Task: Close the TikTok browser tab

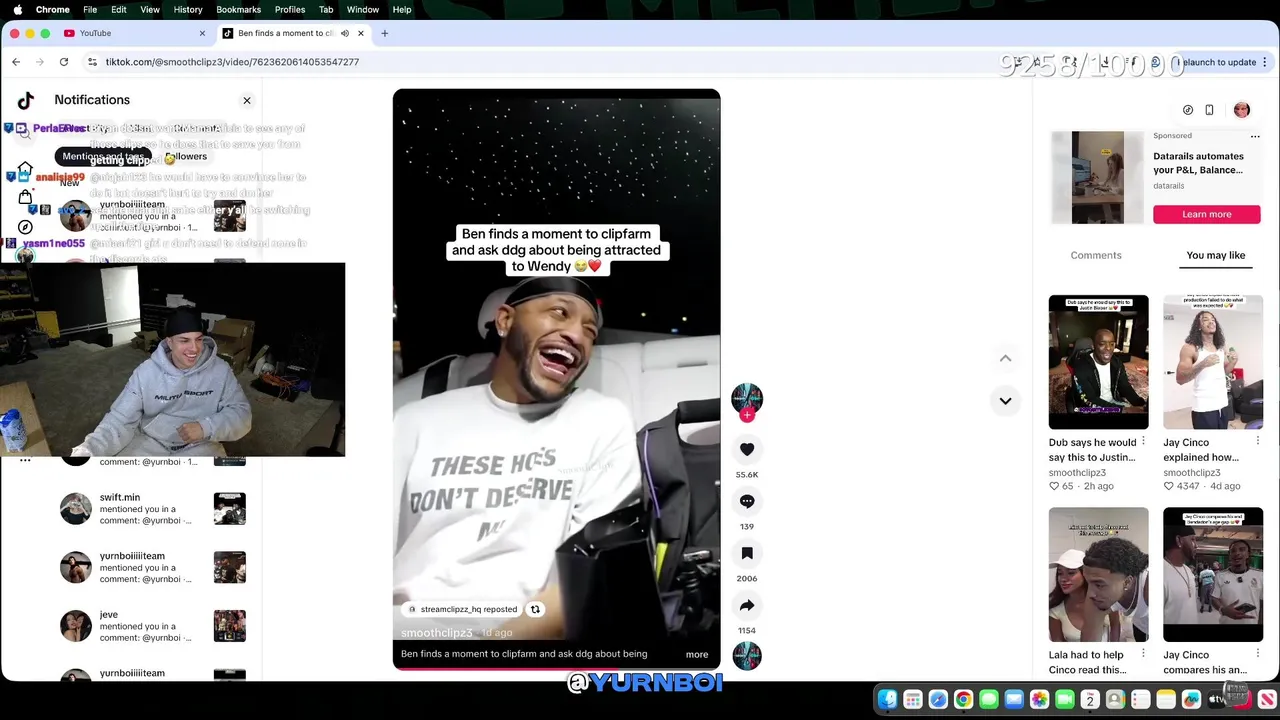Action: (361, 33)
